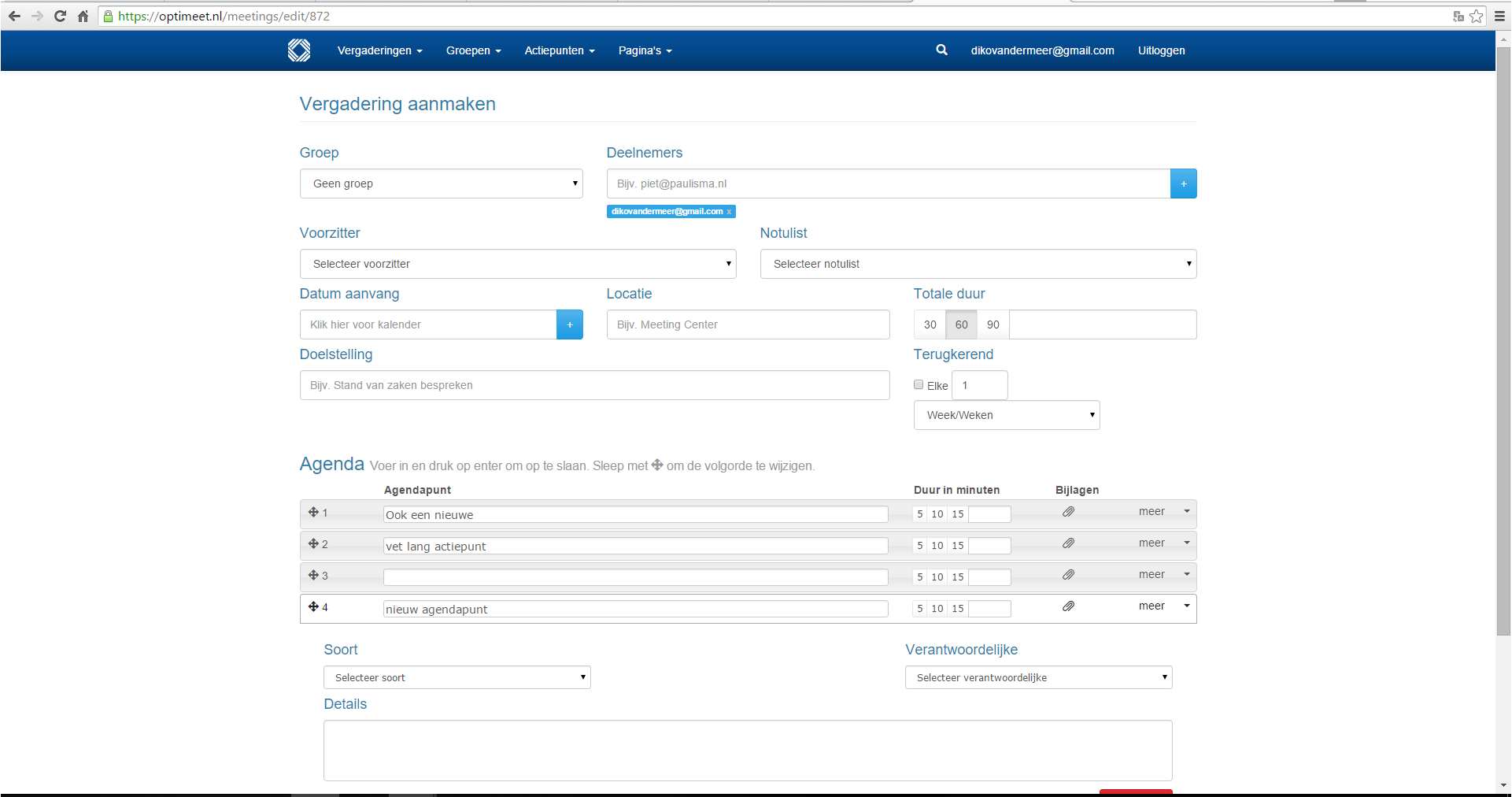
Task: Select 30 minutes total duration
Action: pyautogui.click(x=930, y=324)
